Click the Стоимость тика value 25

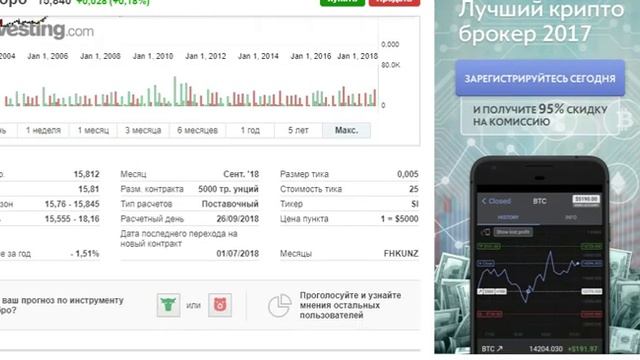click(x=414, y=189)
